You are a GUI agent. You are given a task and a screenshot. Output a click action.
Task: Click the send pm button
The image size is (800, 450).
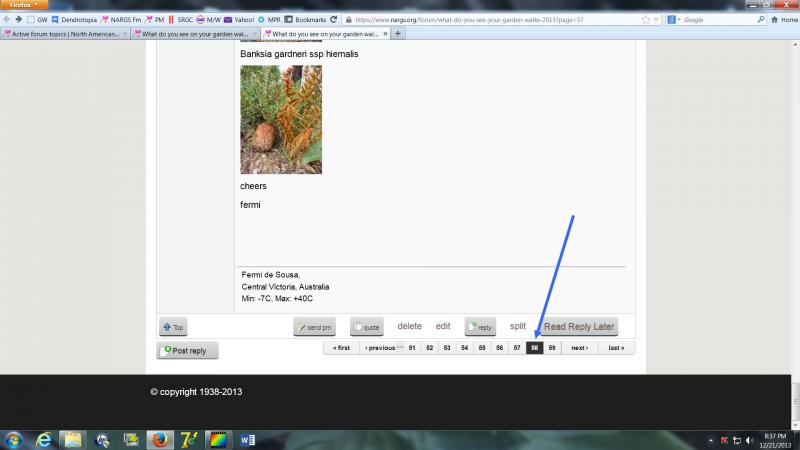click(314, 327)
